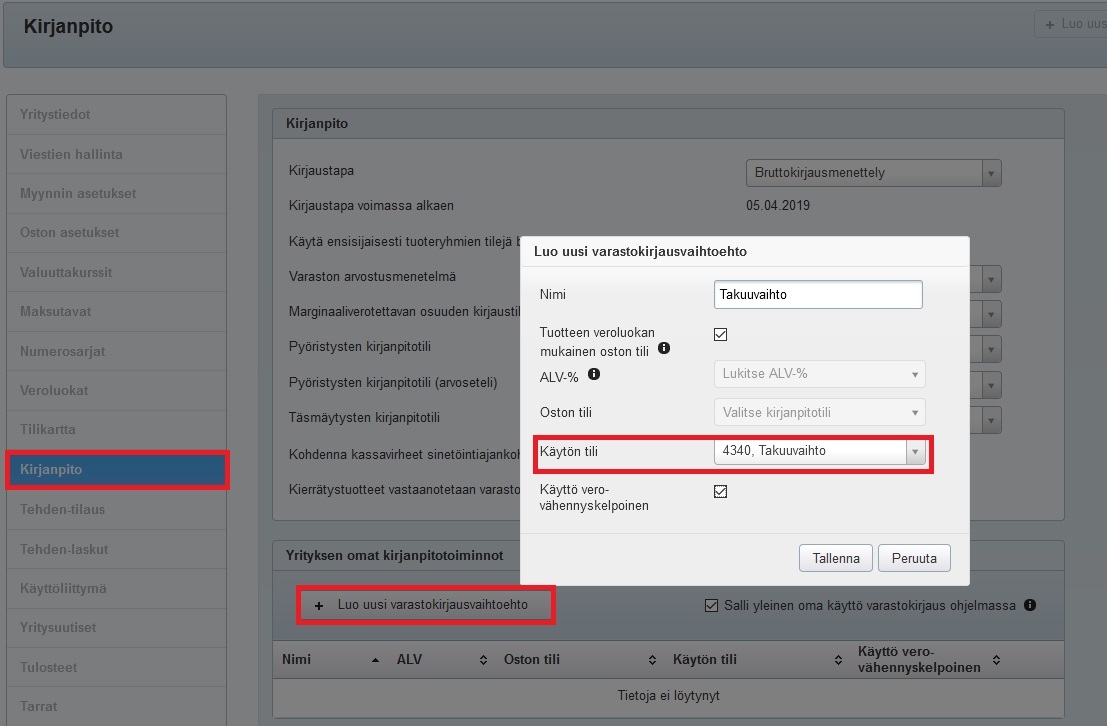This screenshot has width=1107, height=726.
Task: Sort table by Oston tili column
Action: pos(652,660)
